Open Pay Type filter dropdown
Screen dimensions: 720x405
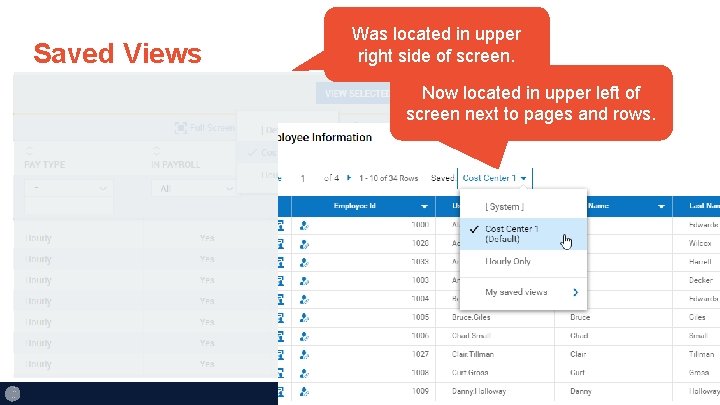[68, 188]
